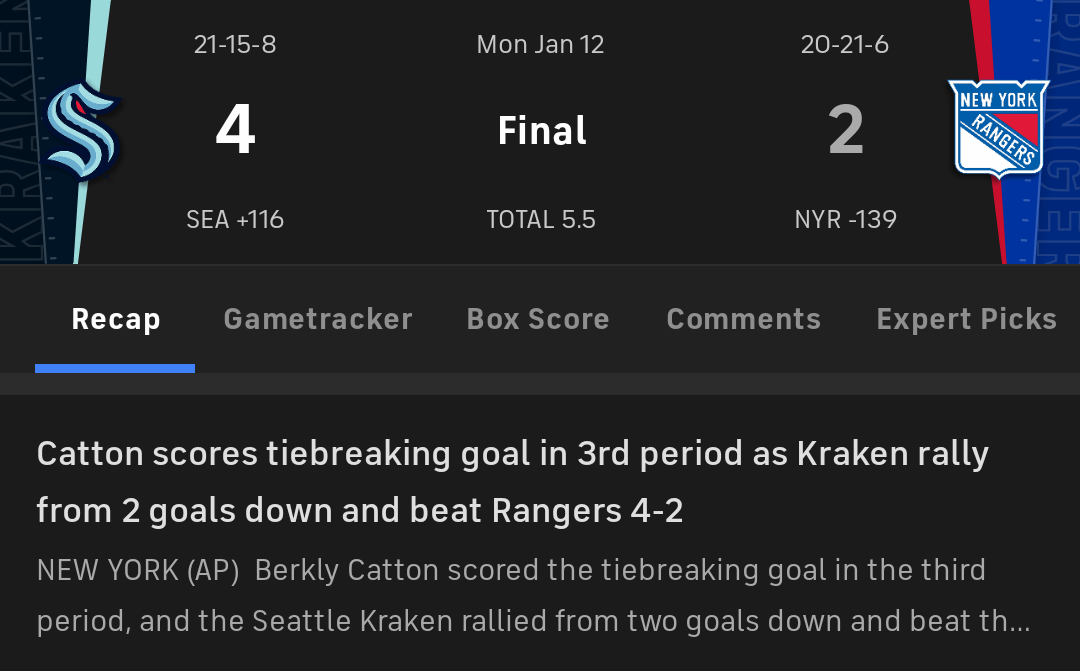Click the Rangers record 20-21-6
The height and width of the screenshot is (671, 1080).
[845, 44]
